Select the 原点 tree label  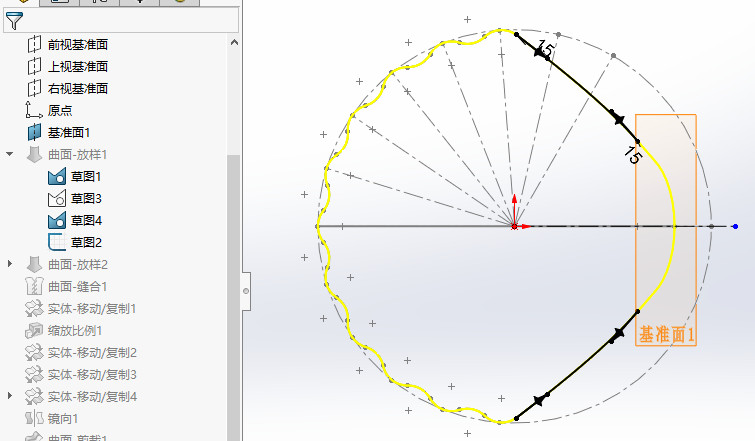60,110
